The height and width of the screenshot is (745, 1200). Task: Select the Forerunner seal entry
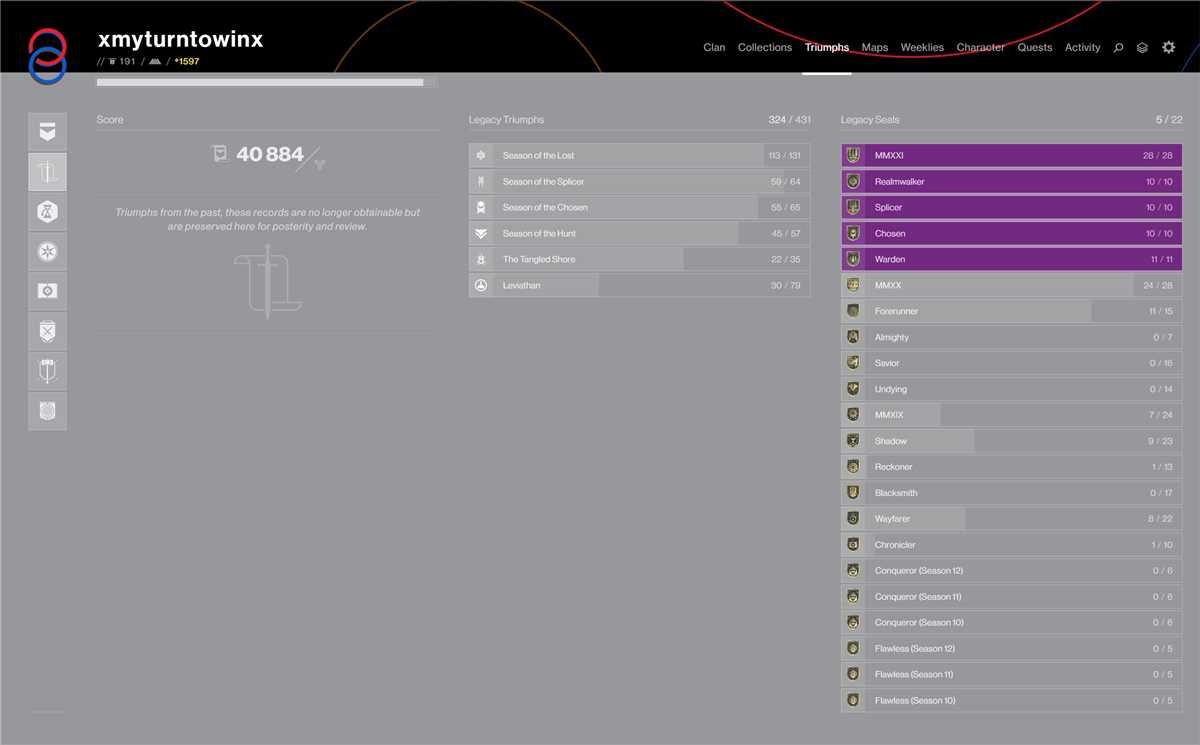pyautogui.click(x=1011, y=312)
